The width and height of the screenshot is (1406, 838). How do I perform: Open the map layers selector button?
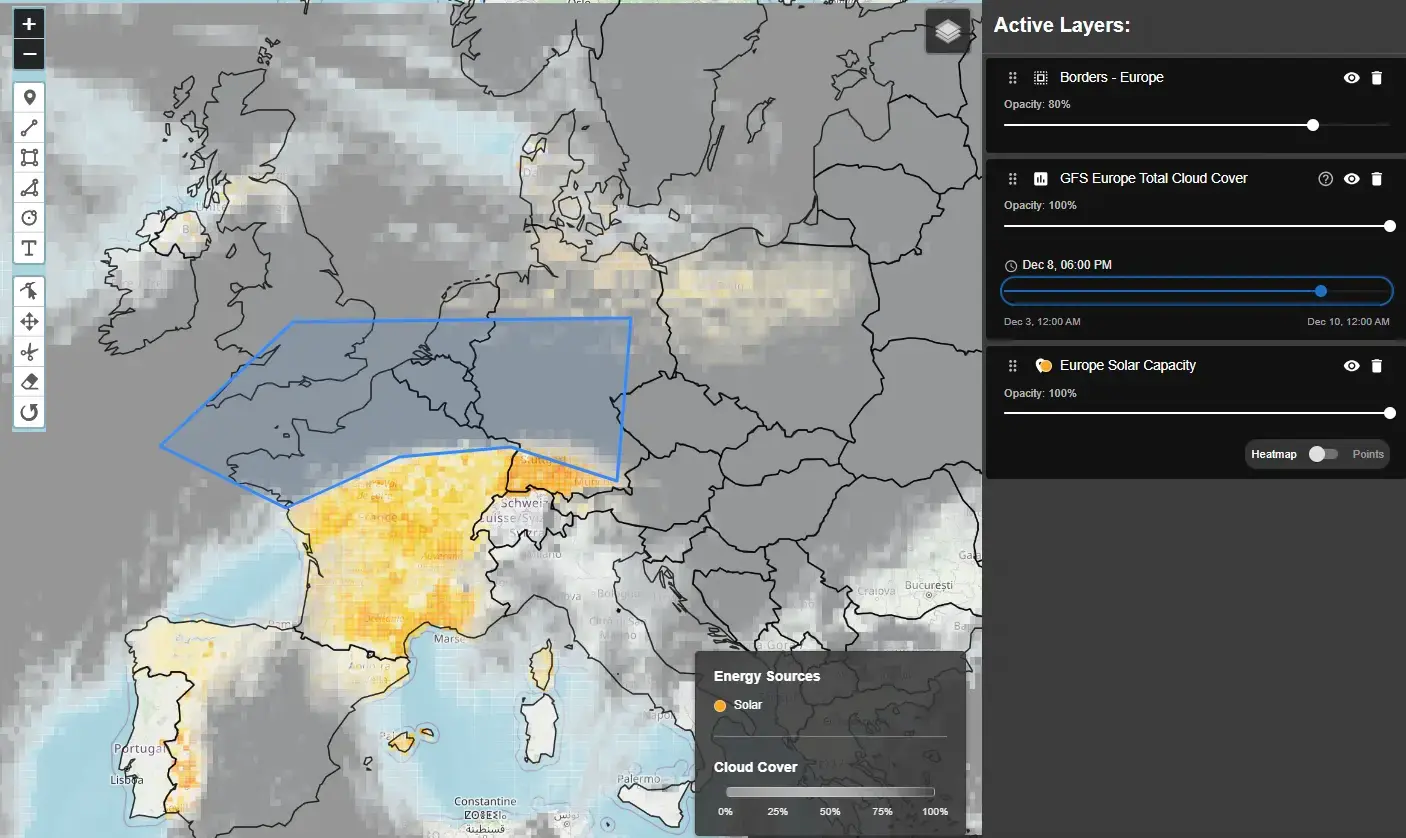pos(948,33)
